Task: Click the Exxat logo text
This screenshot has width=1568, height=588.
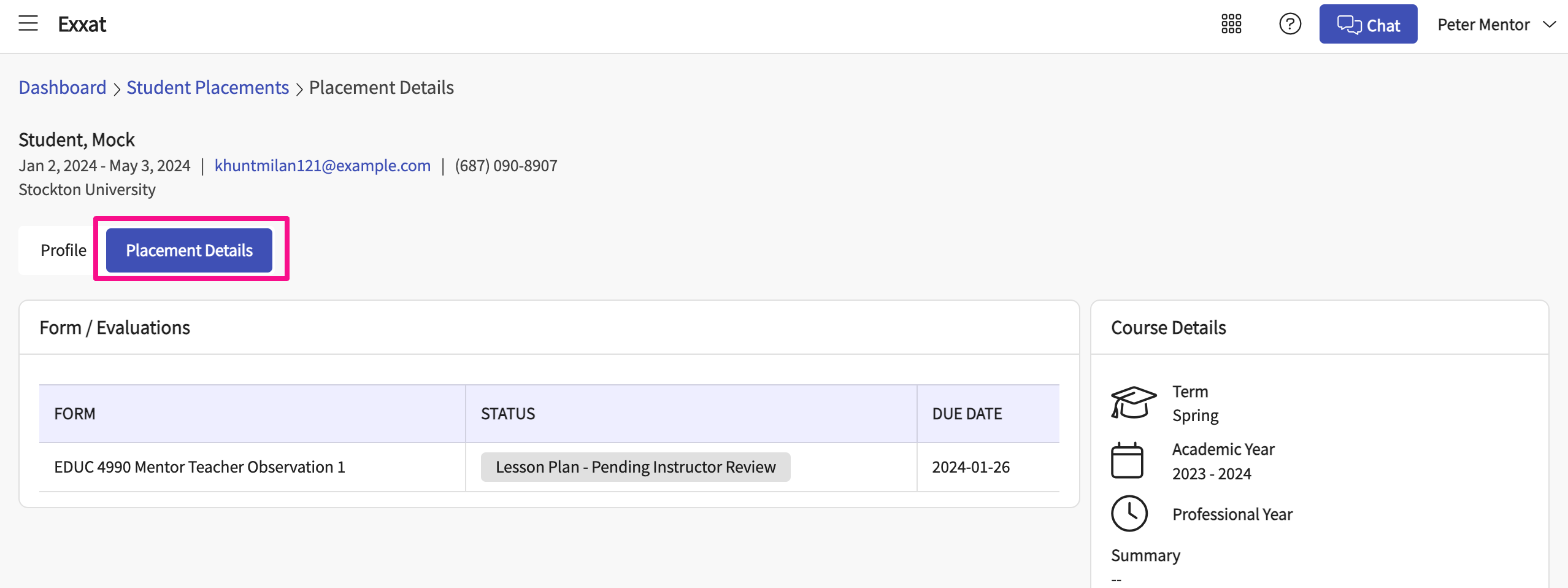Action: 82,24
